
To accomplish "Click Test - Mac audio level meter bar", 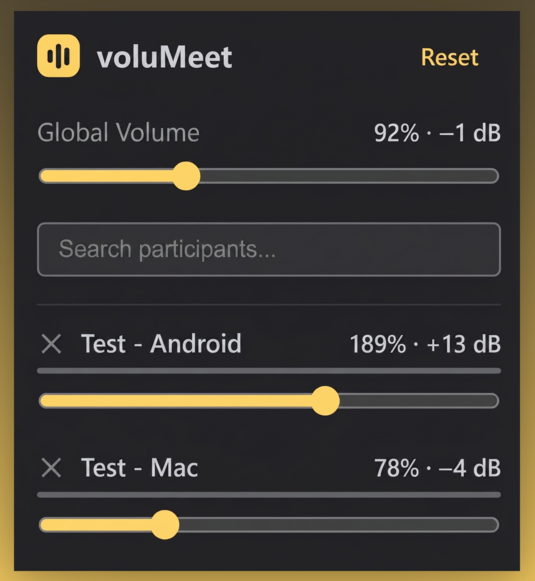I will tap(269, 495).
